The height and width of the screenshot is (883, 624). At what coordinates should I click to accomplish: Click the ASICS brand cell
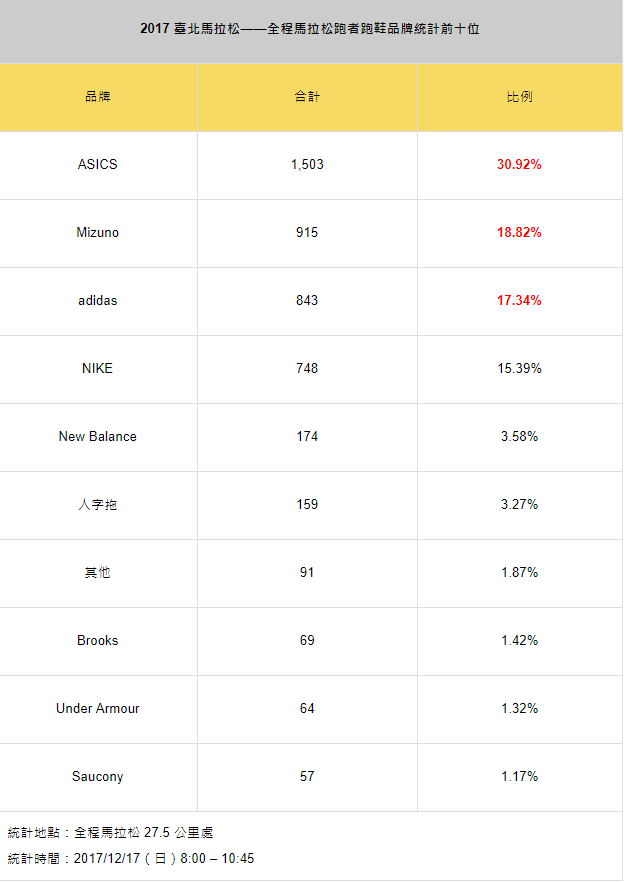(97, 164)
